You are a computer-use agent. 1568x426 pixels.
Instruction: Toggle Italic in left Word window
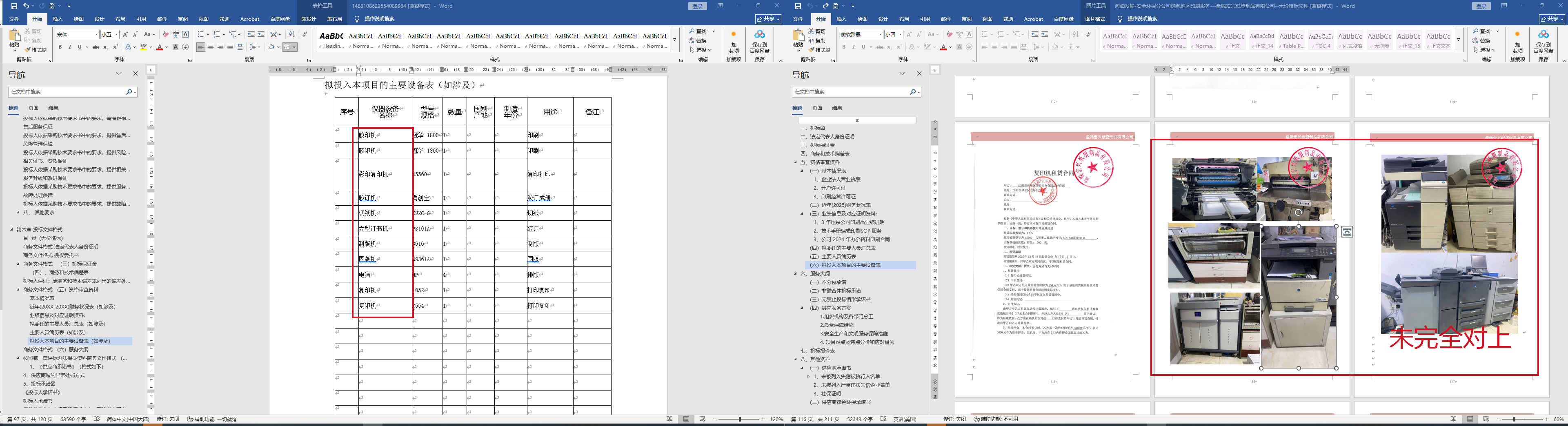[69, 47]
